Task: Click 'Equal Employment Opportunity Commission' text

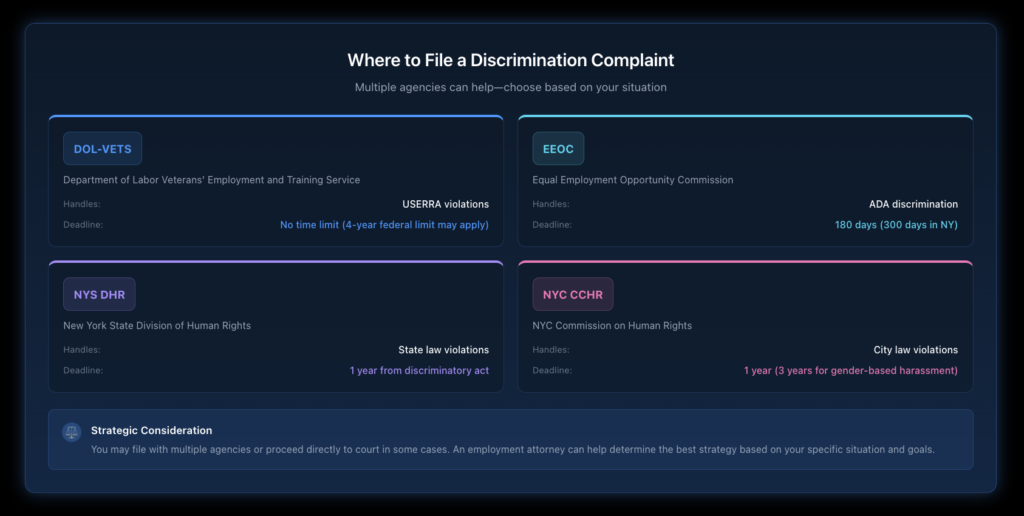Action: pos(633,180)
